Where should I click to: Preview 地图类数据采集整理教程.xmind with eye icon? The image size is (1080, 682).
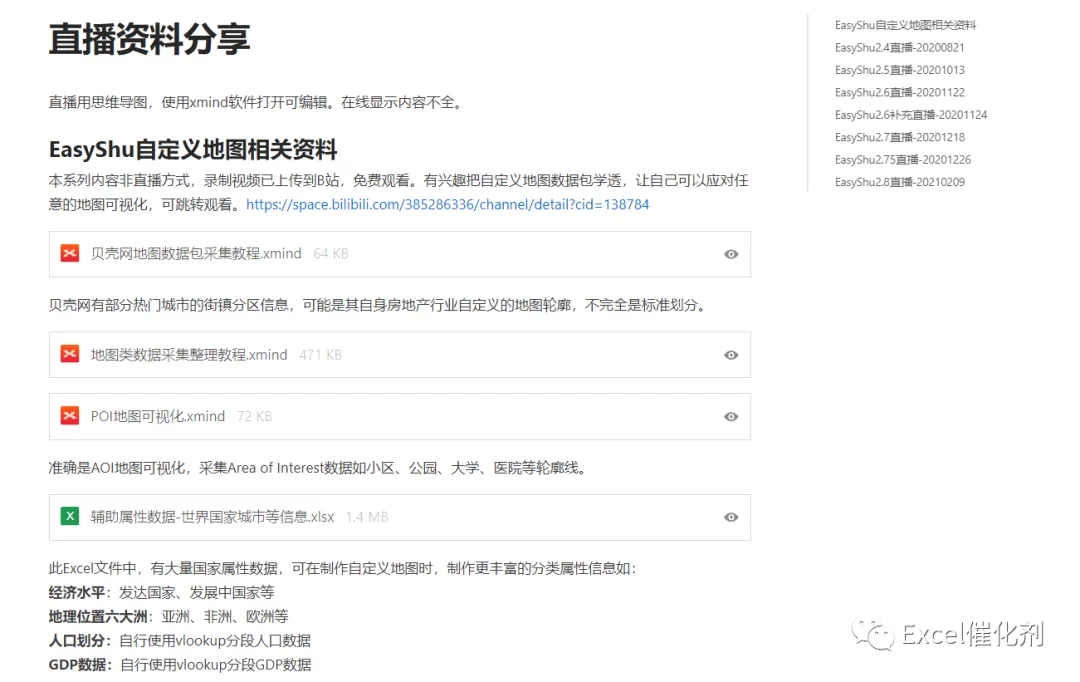(731, 355)
